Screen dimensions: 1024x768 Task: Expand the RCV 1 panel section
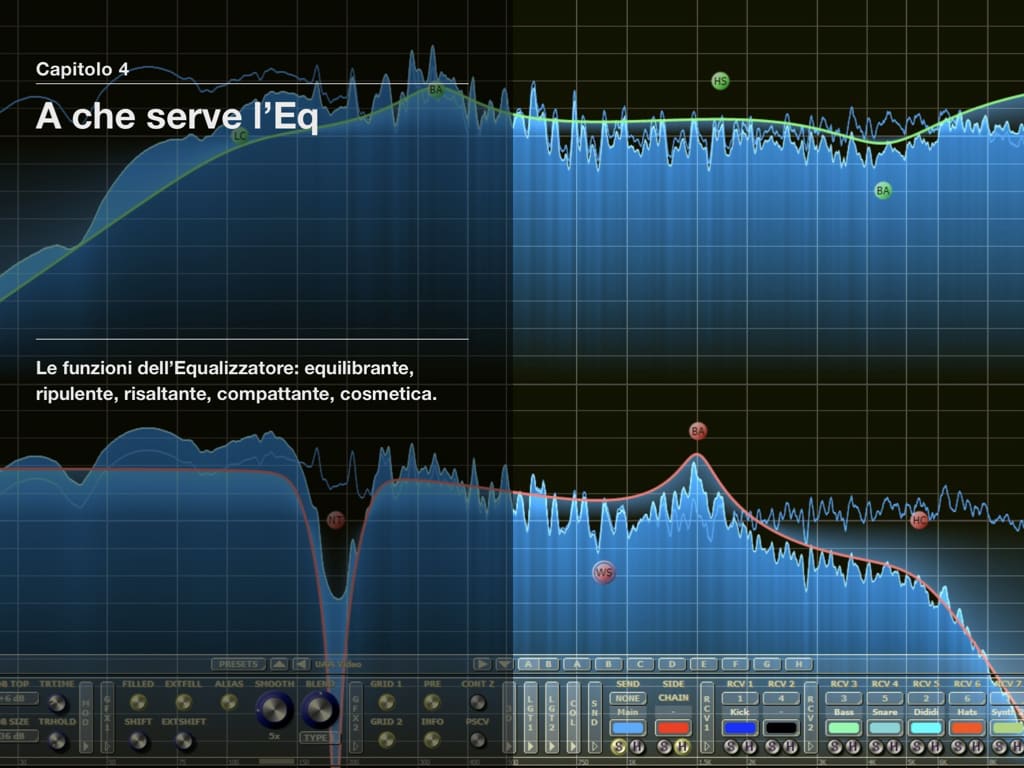[x=707, y=717]
